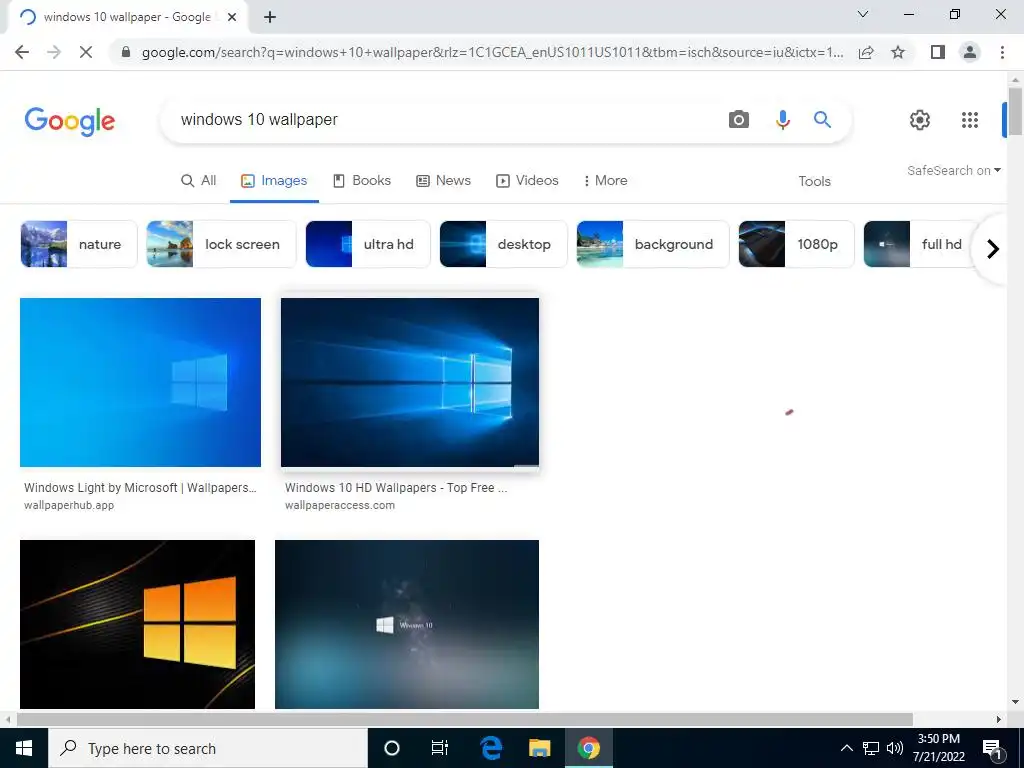
Task: Click Windows 10 HD Wallpapers title
Action: pos(396,488)
